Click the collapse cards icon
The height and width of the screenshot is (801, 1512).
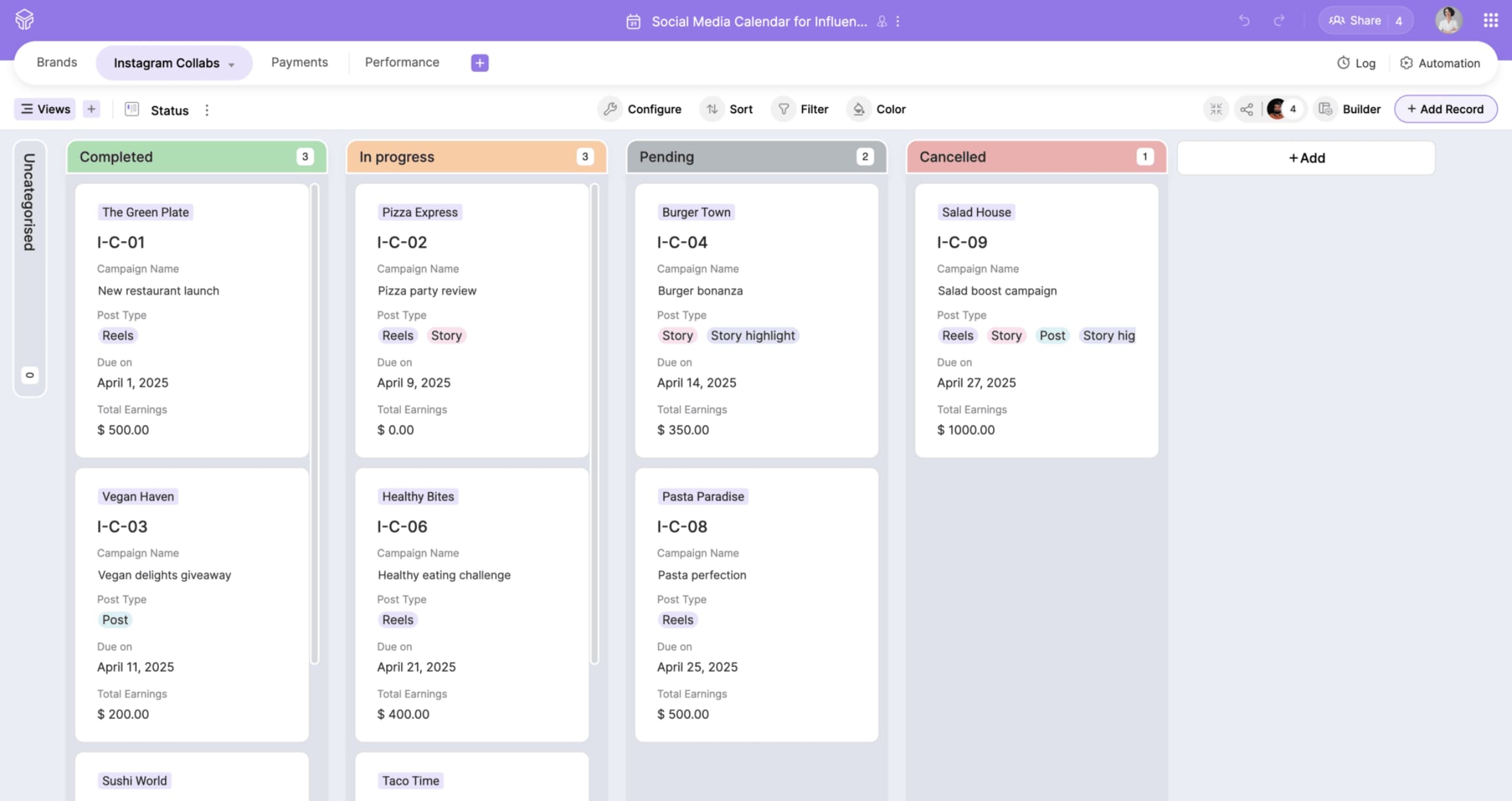tap(1216, 109)
